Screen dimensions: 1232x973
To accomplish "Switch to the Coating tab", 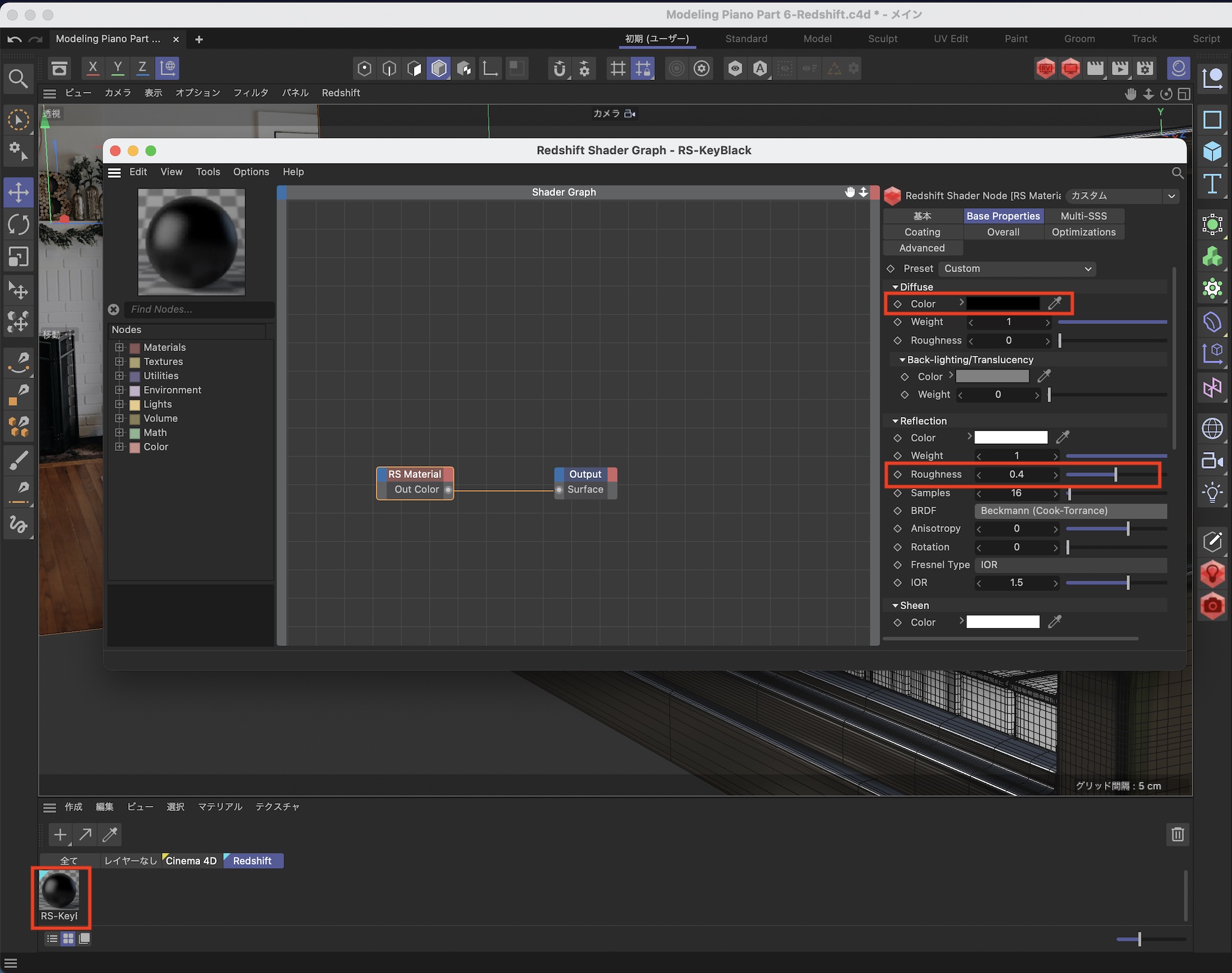I will tap(922, 232).
